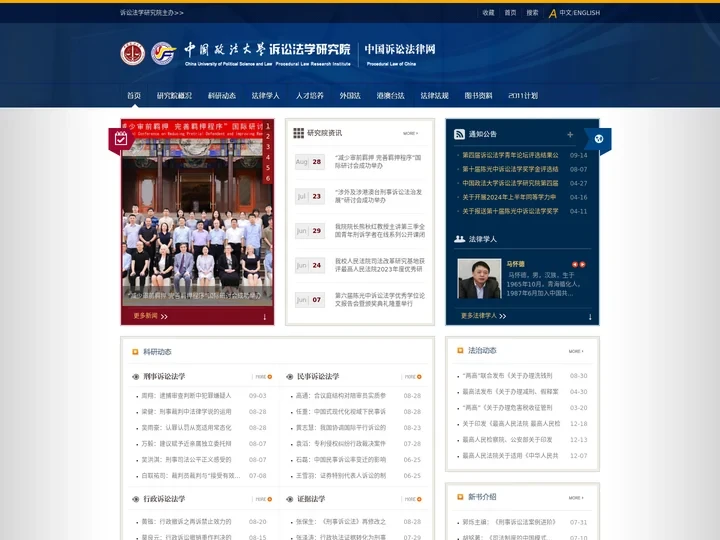Click the eye icon beside 证据法学
This screenshot has height=540, width=720.
[x=289, y=499]
